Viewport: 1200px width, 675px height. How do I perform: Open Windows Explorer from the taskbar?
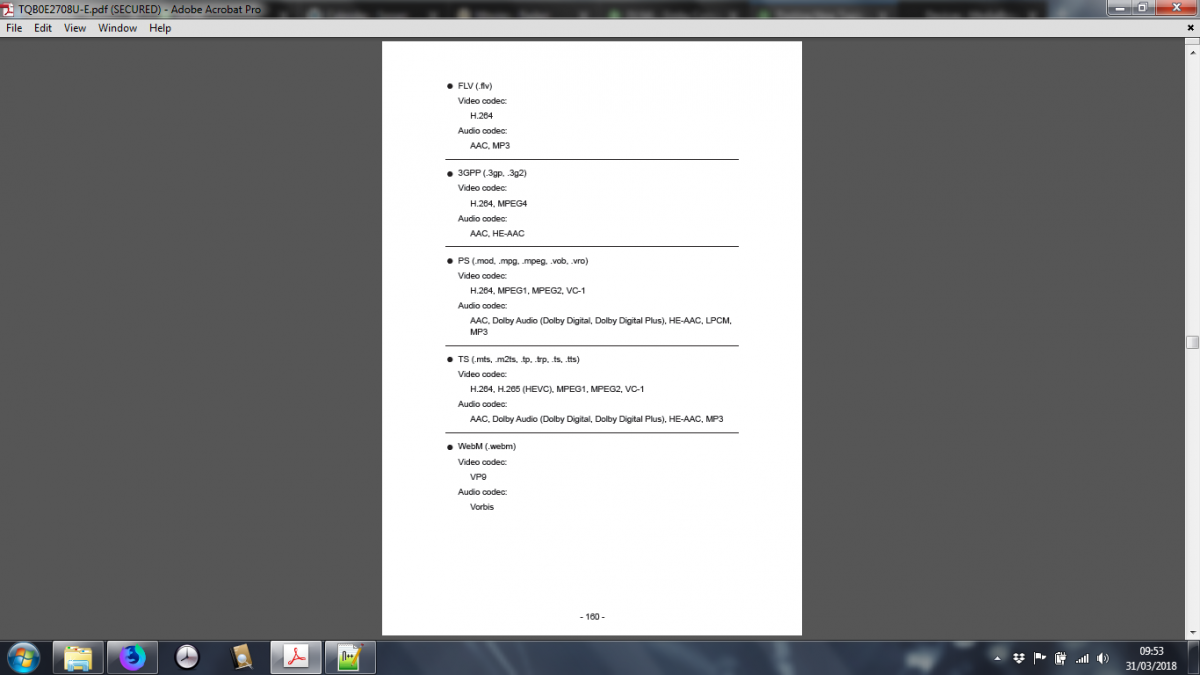(x=78, y=657)
